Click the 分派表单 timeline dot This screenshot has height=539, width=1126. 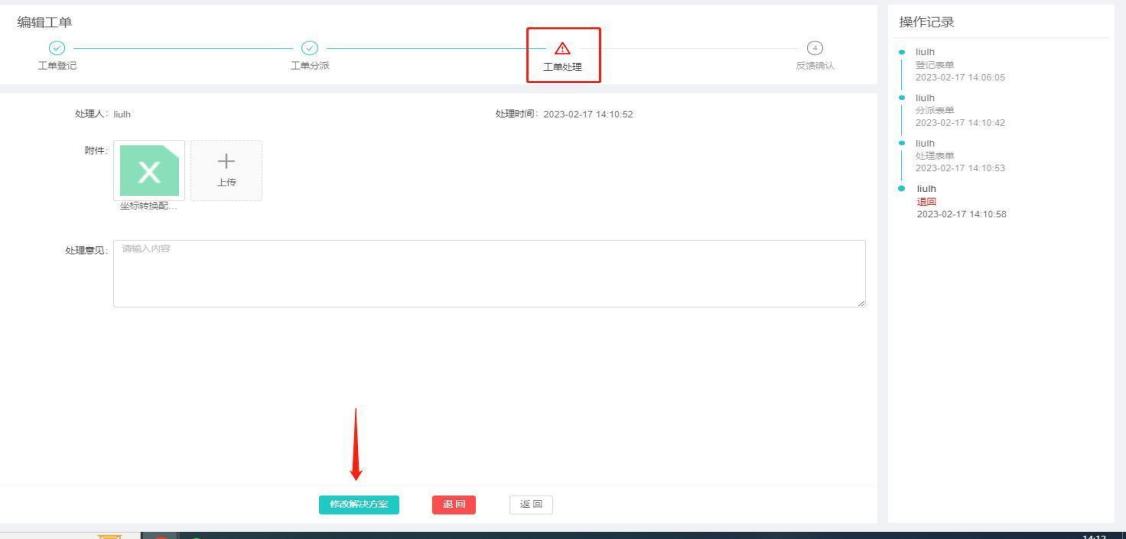coord(902,97)
